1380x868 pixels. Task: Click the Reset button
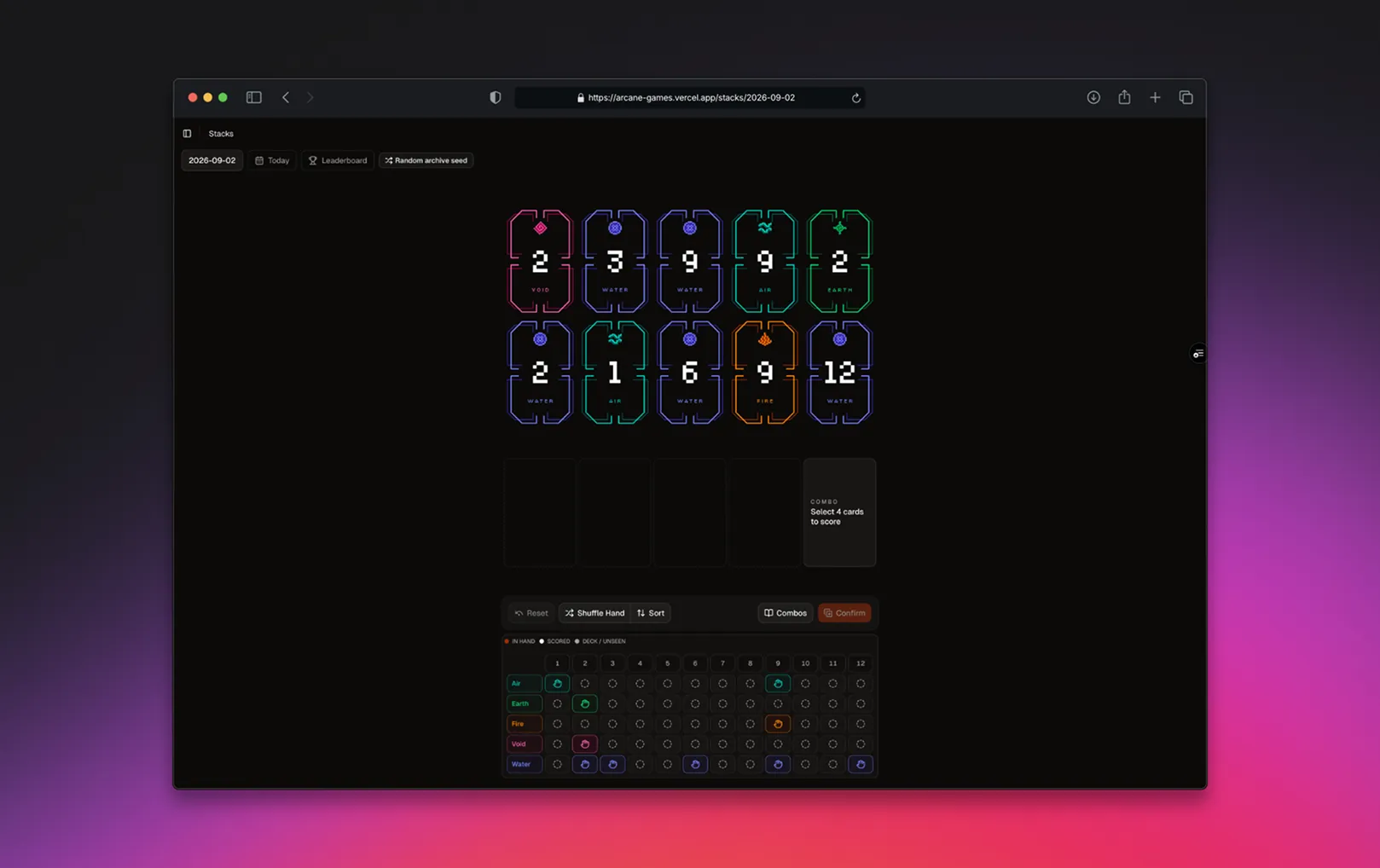tap(531, 613)
